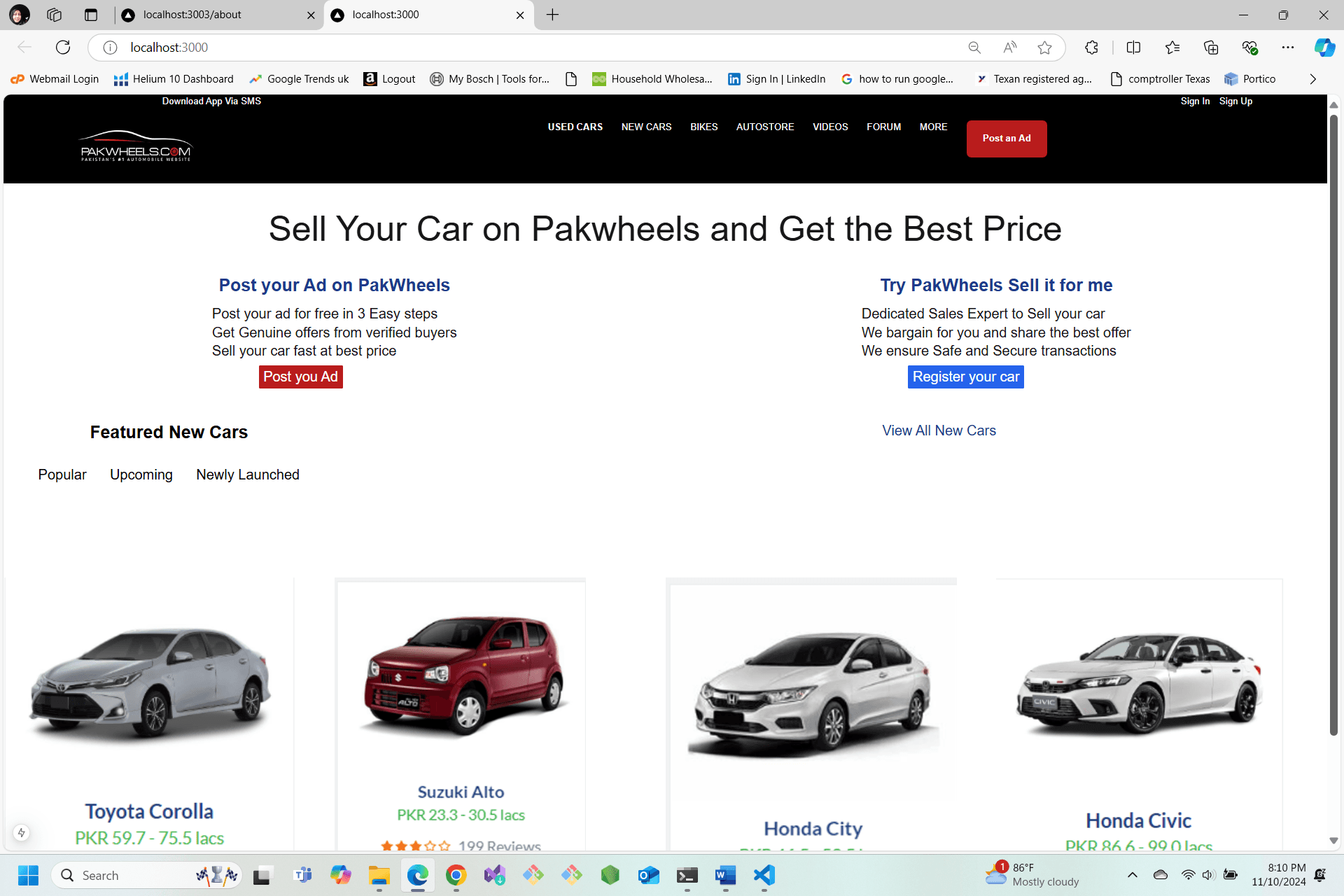Expand the bookmarks overflow chevron
Screen dimensions: 1344x896
coord(1312,79)
